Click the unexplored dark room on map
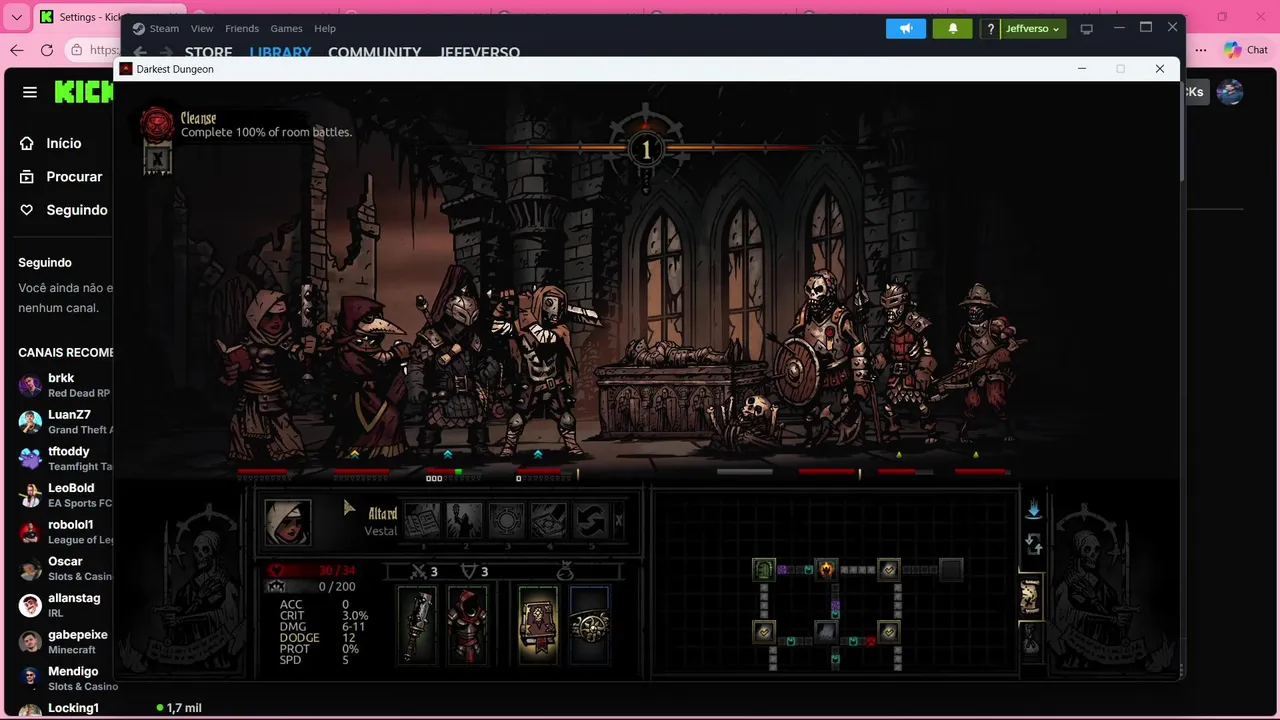1280x720 pixels. [x=951, y=570]
